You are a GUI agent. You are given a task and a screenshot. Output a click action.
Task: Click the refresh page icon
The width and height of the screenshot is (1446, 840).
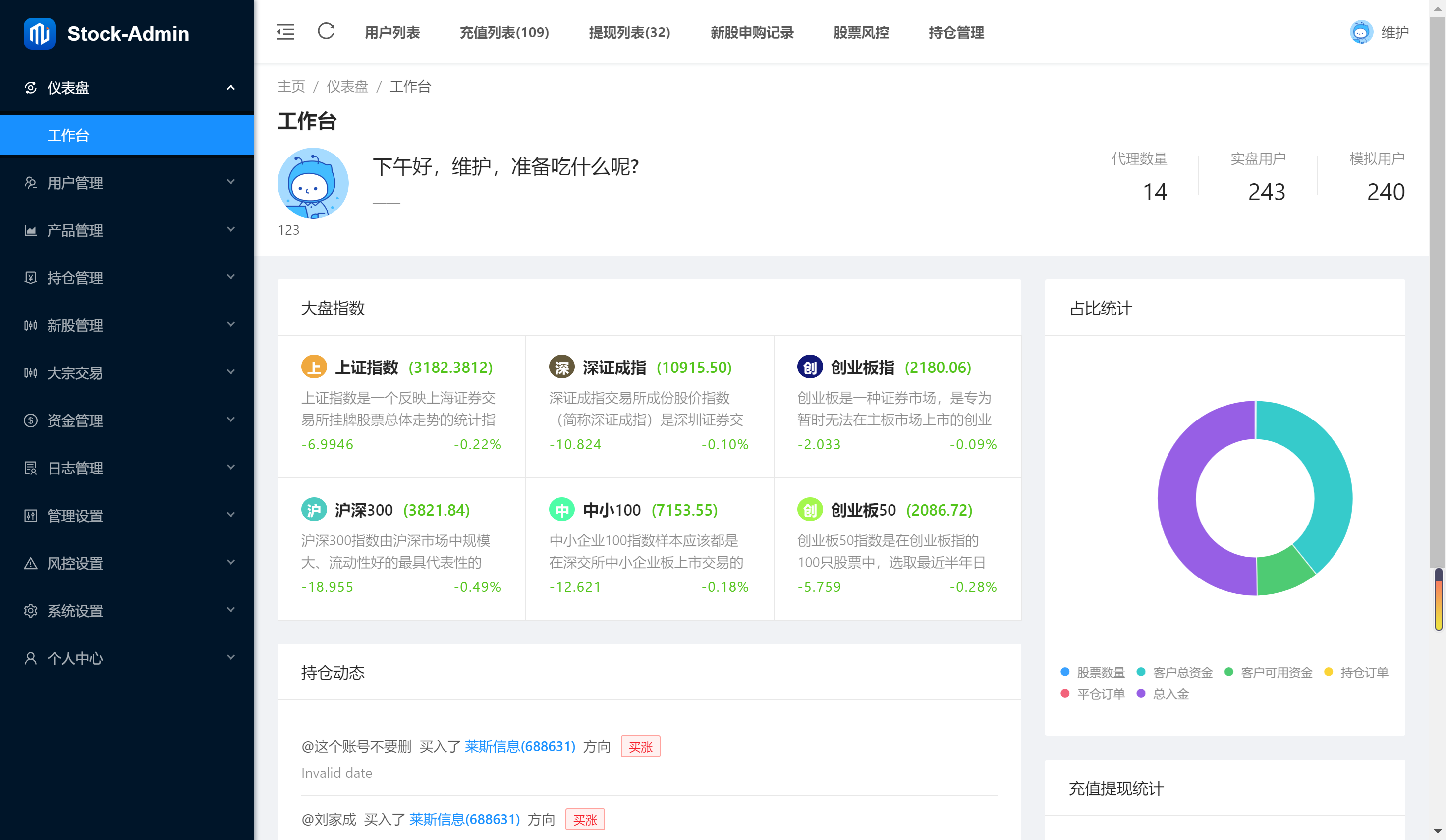[326, 32]
